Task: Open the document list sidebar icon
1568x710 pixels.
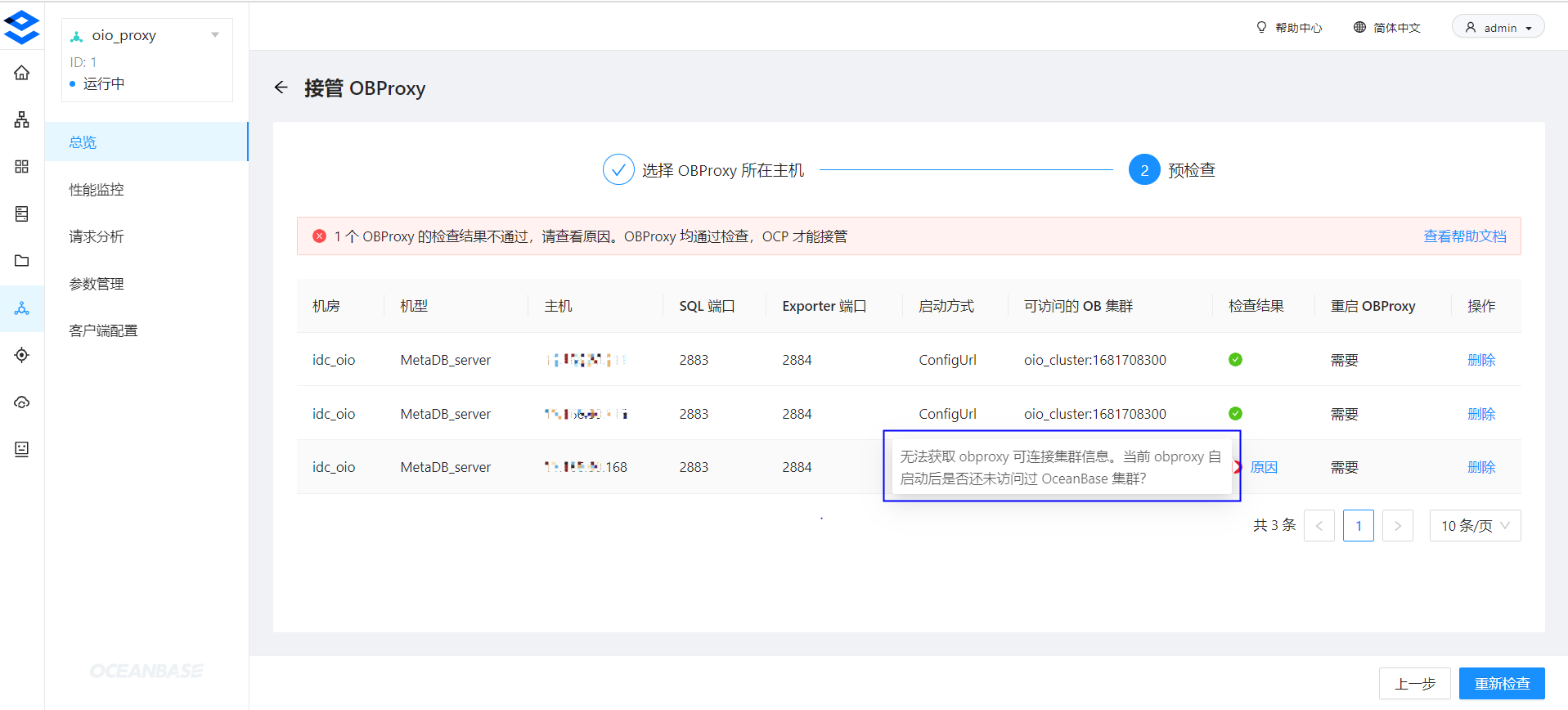Action: coord(22,213)
